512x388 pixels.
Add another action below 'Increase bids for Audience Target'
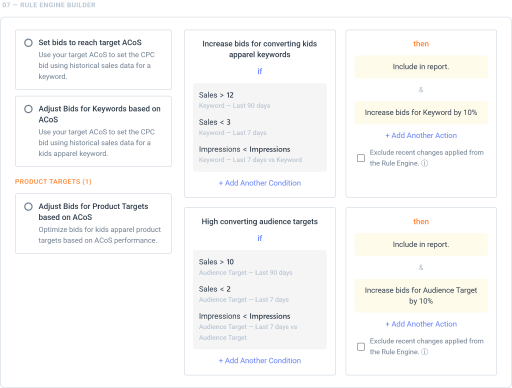421,324
